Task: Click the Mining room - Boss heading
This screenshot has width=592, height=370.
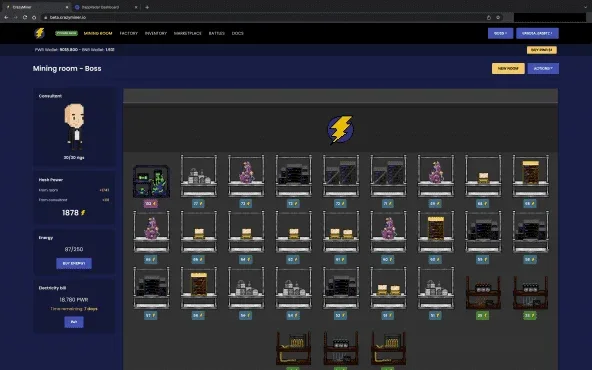Action: [x=67, y=68]
